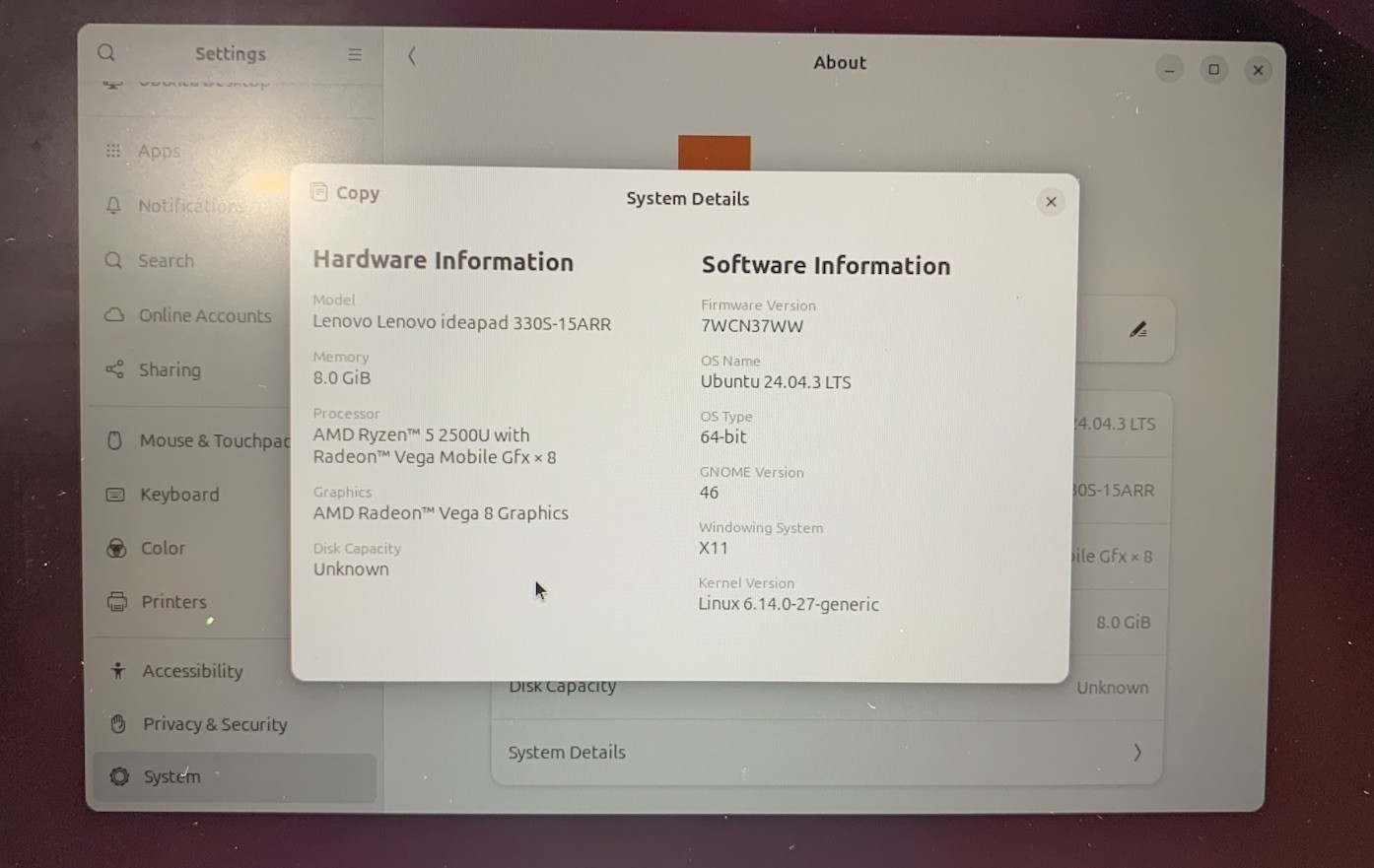The image size is (1374, 868).
Task: Click the Disk Capacity row in About page
Action: 828,688
